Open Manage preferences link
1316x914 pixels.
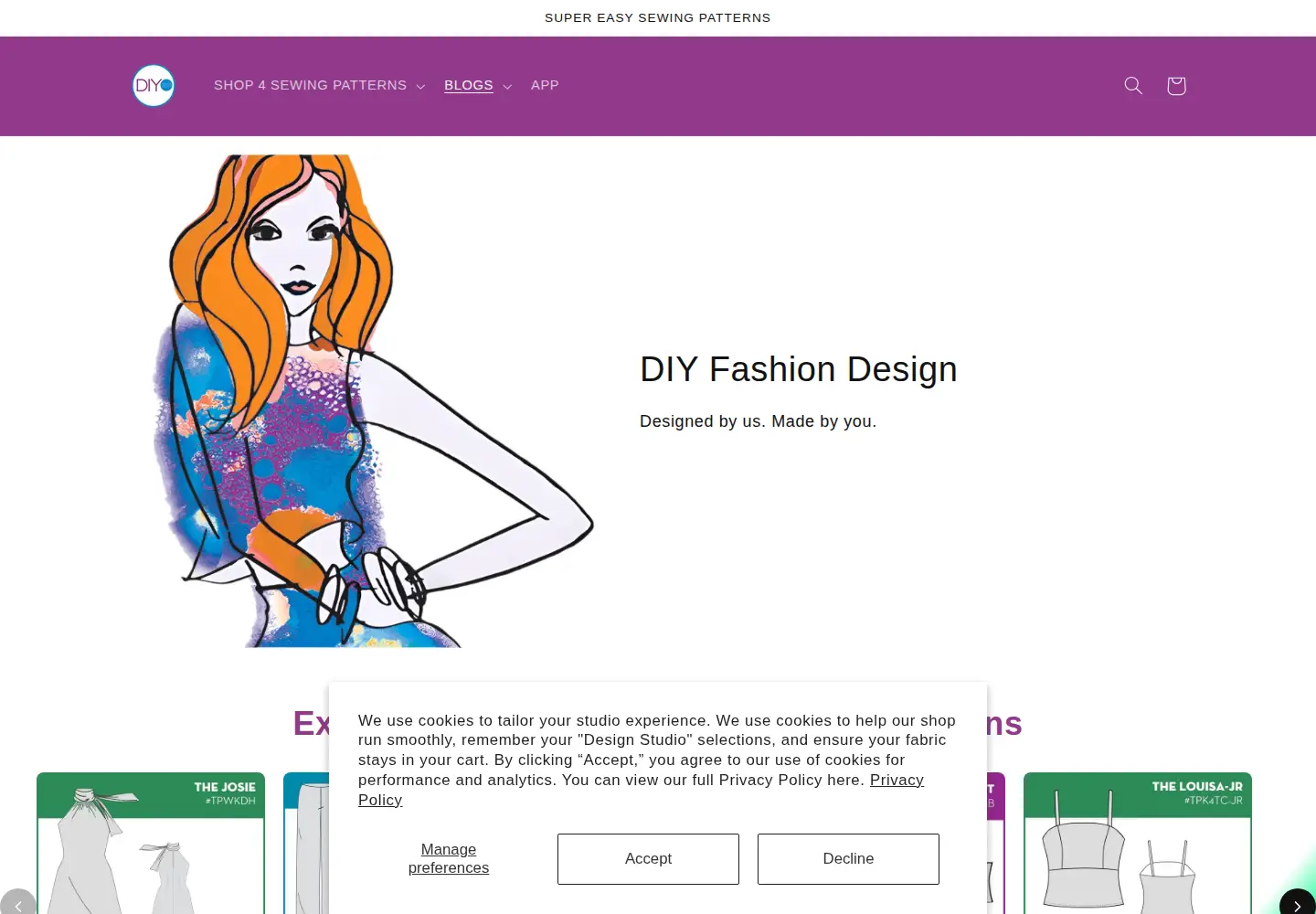449,859
